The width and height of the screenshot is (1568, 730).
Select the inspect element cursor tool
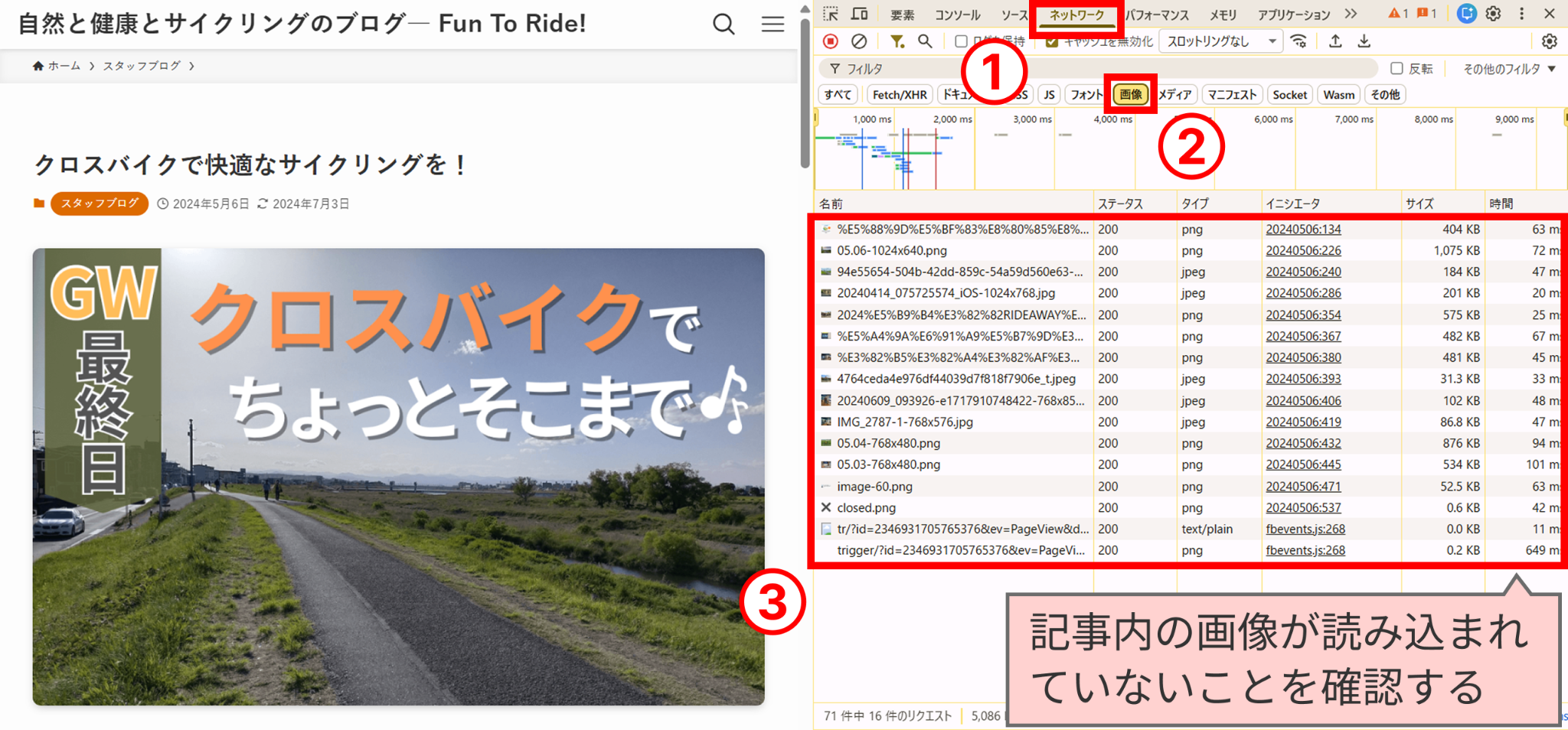tap(831, 13)
